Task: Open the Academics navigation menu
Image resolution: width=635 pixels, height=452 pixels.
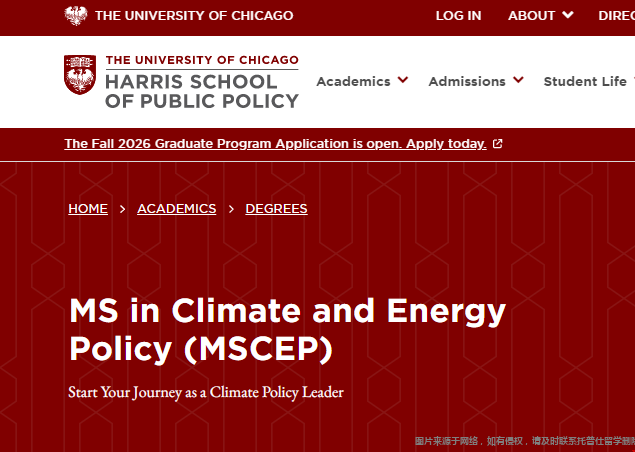Action: (x=353, y=81)
